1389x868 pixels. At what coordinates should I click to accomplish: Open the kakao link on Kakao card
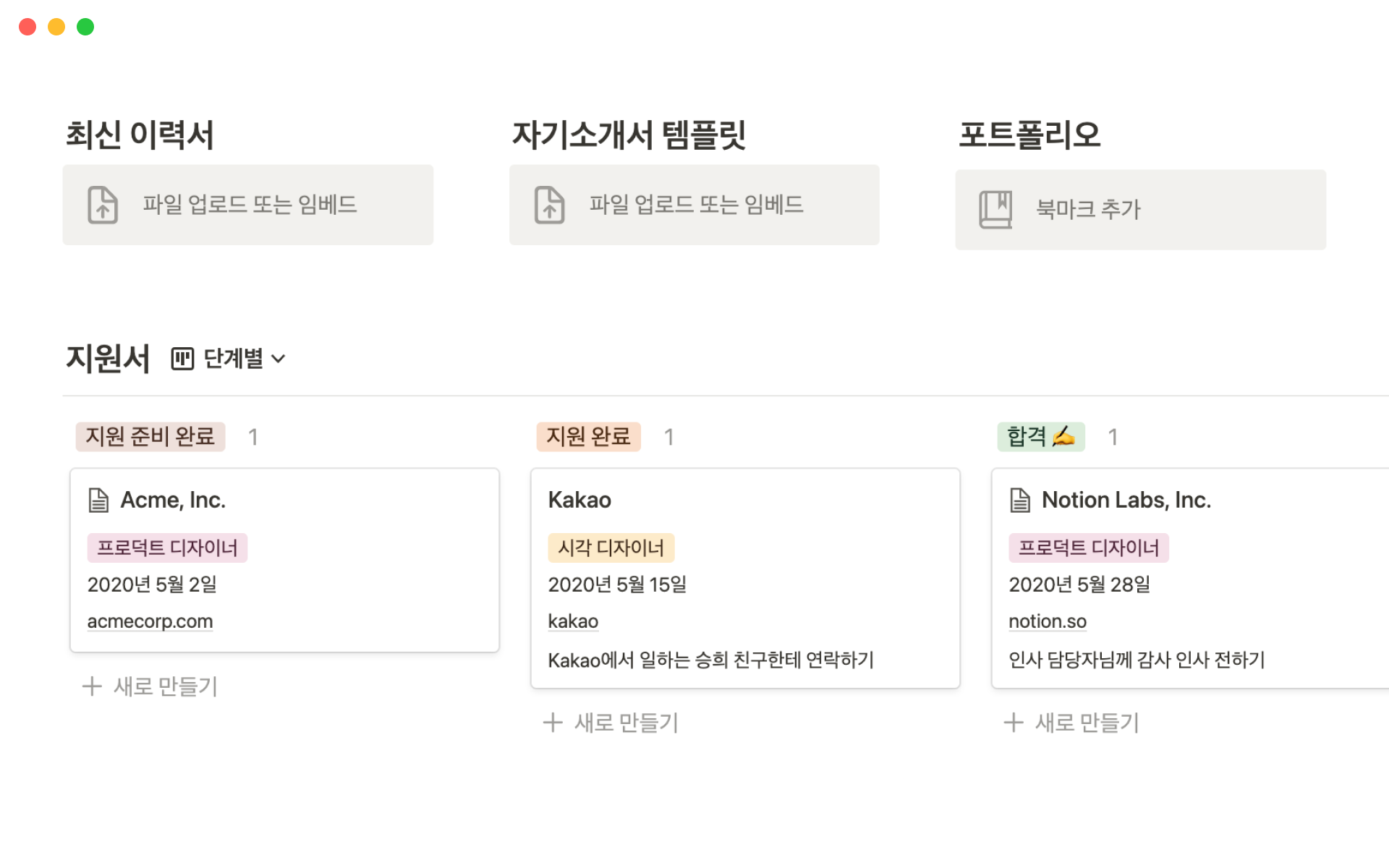pyautogui.click(x=573, y=621)
